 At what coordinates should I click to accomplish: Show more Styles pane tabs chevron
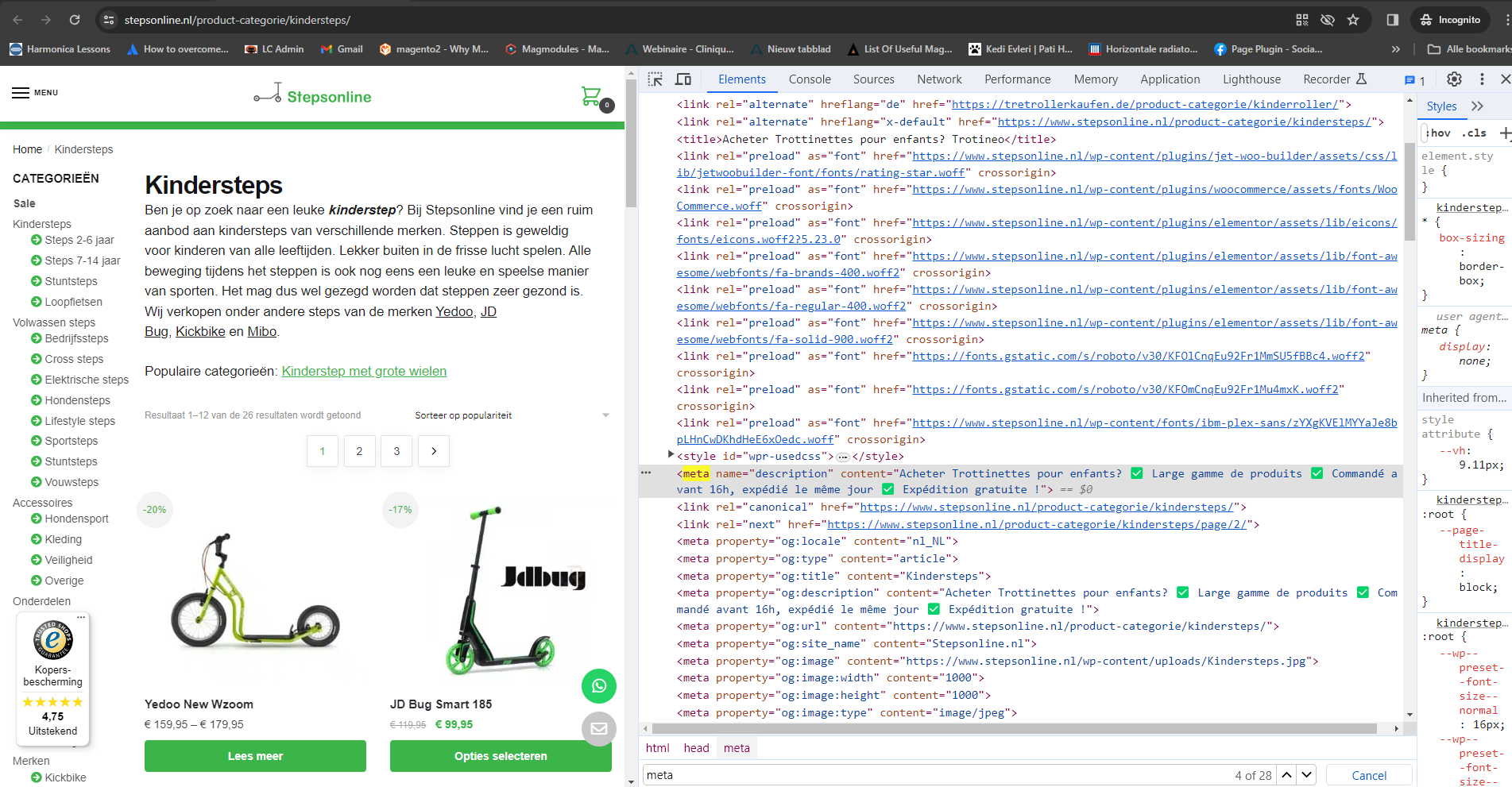click(1477, 106)
